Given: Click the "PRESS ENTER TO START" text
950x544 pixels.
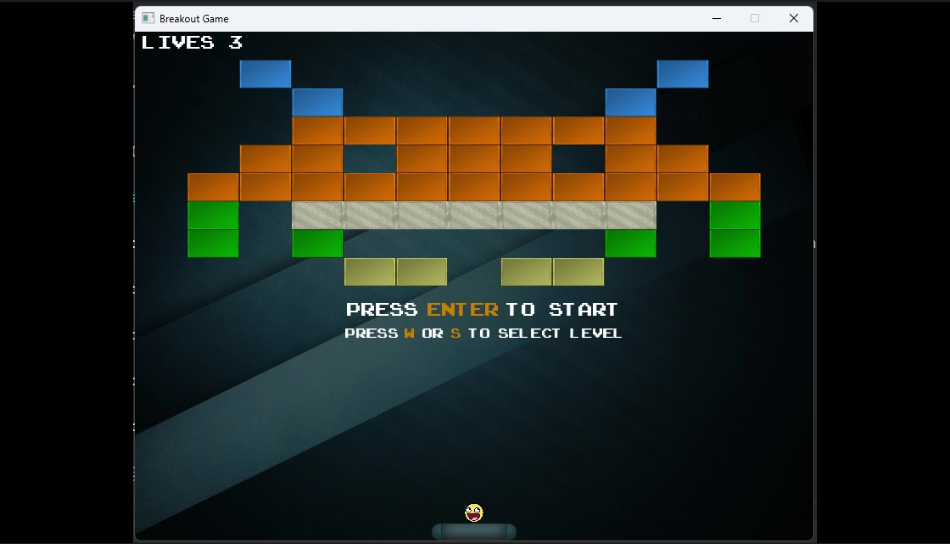Looking at the screenshot, I should pyautogui.click(x=482, y=310).
